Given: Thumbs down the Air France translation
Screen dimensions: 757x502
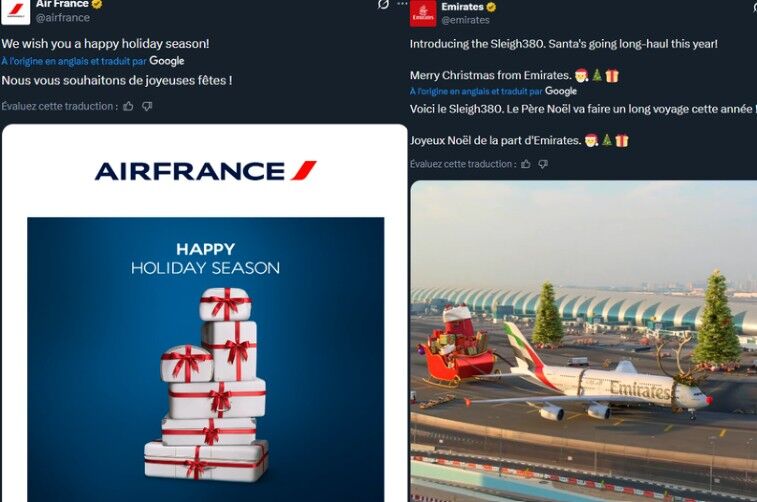Looking at the screenshot, I should (x=147, y=106).
